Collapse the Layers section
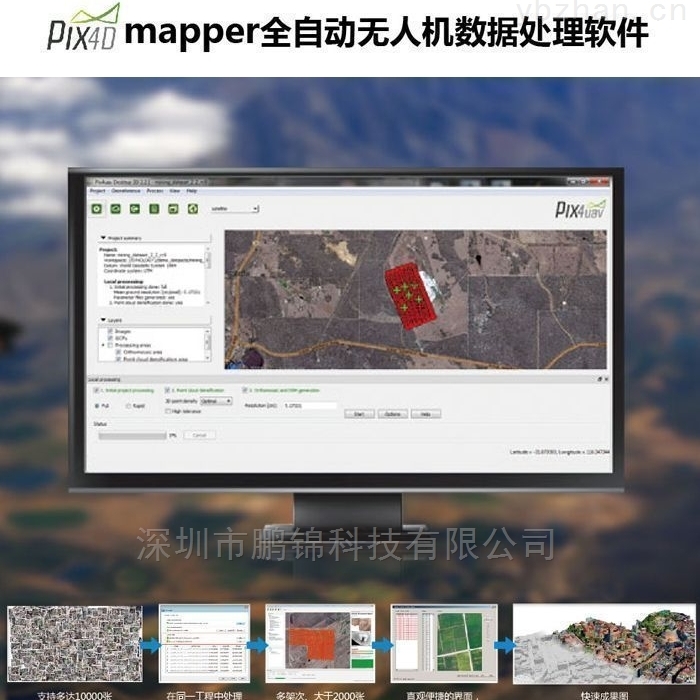Screen dimensions: 700x700 [103, 320]
